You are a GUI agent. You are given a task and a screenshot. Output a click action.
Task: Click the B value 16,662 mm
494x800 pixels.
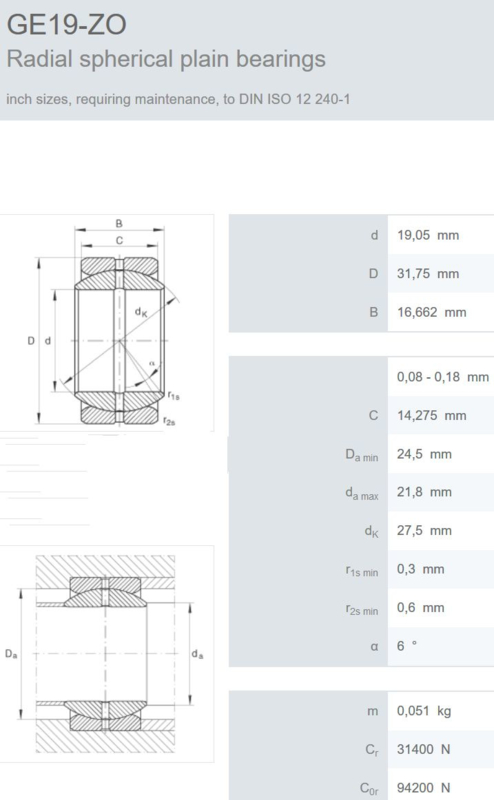pos(432,312)
